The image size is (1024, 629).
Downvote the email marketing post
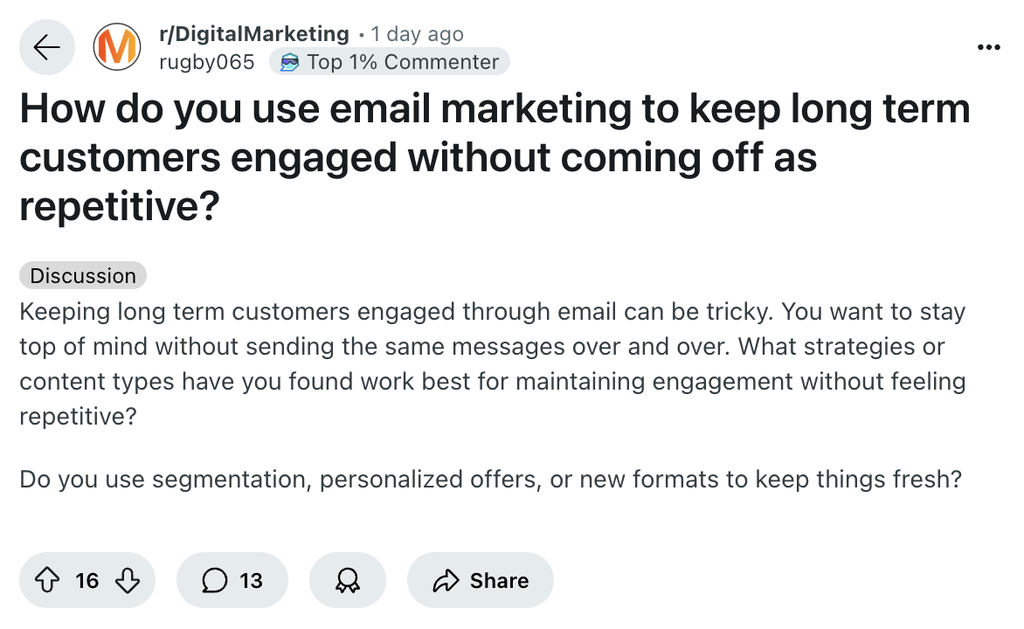[127, 581]
